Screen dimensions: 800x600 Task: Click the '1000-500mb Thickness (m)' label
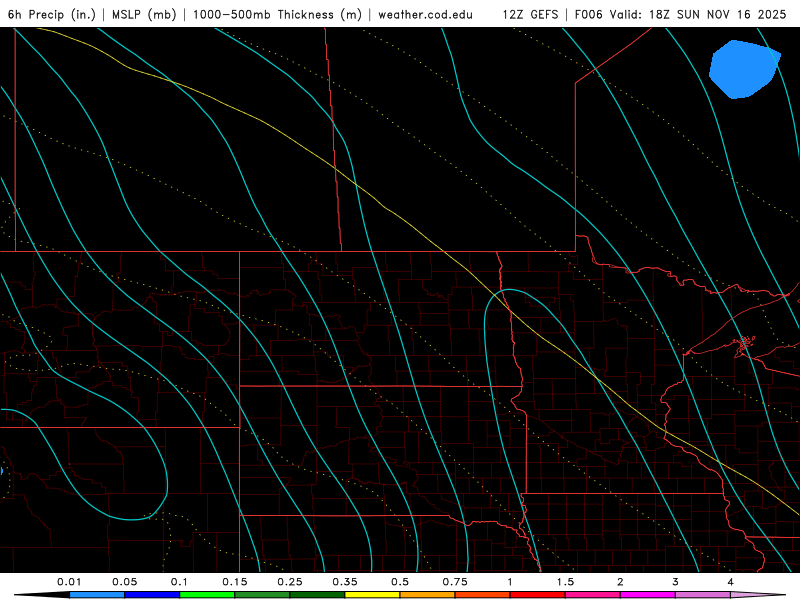coord(277,14)
